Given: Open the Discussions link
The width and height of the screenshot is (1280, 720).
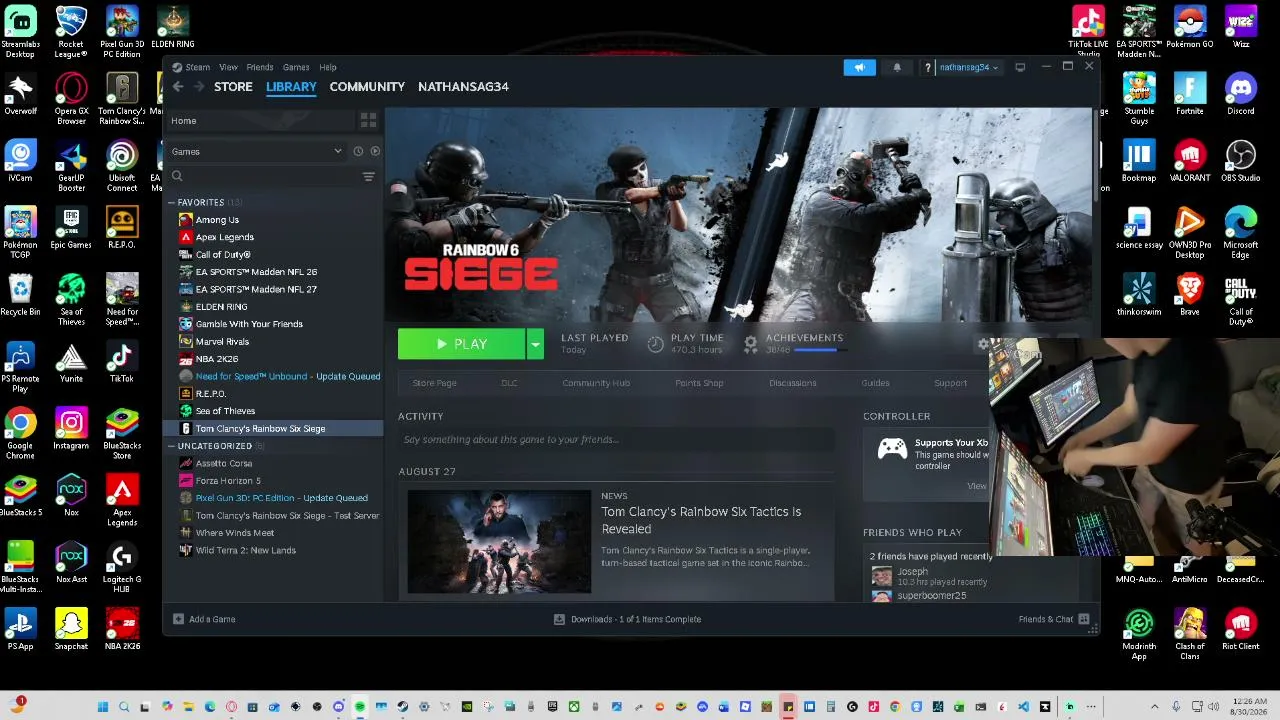Looking at the screenshot, I should coord(793,383).
